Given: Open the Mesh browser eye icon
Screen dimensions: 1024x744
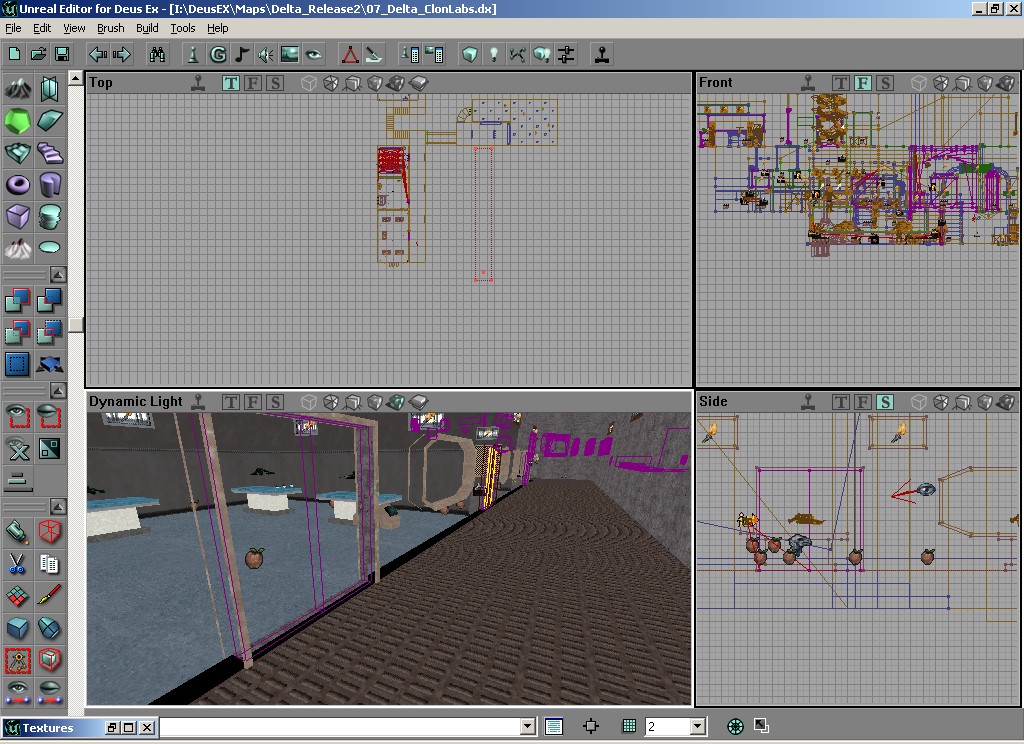Looking at the screenshot, I should 313,54.
